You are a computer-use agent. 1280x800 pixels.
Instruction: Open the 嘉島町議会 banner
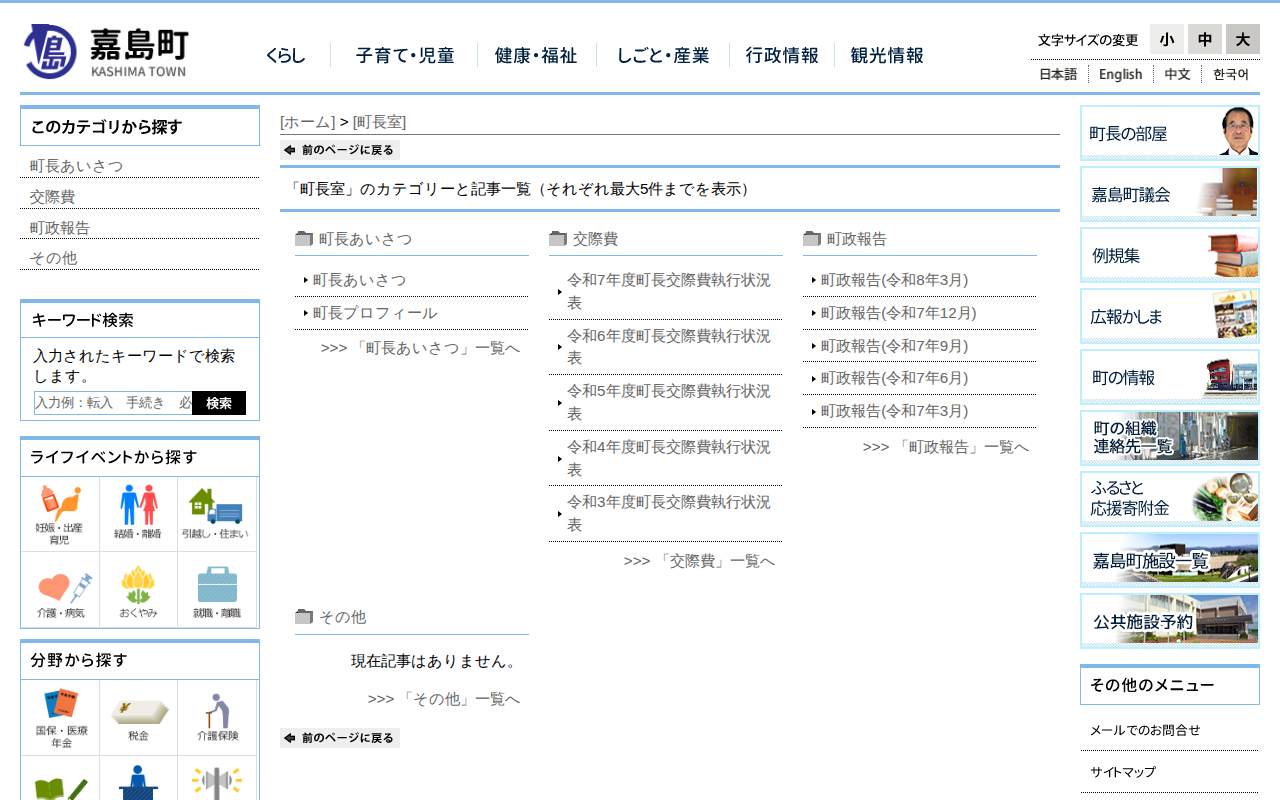[x=1170, y=194]
